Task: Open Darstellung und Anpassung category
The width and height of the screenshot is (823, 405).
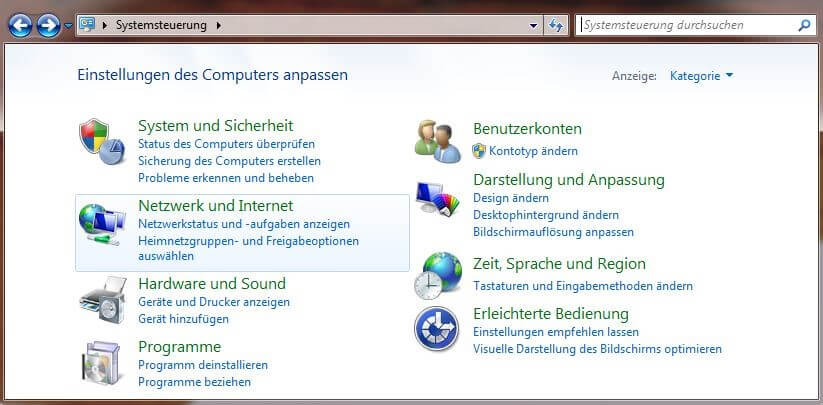Action: pos(569,180)
